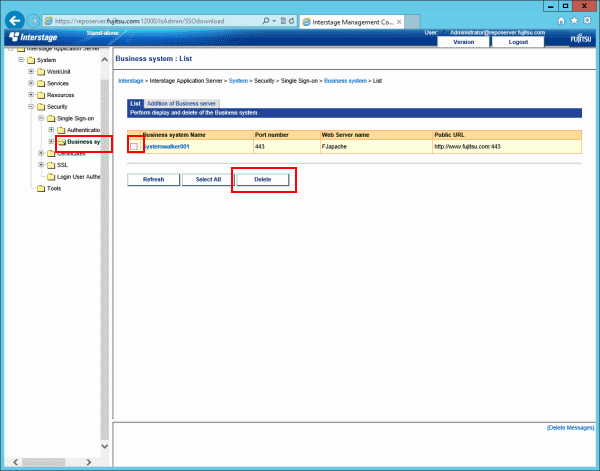Open the browser Tools gear icon
600x471 pixels.
click(x=587, y=21)
